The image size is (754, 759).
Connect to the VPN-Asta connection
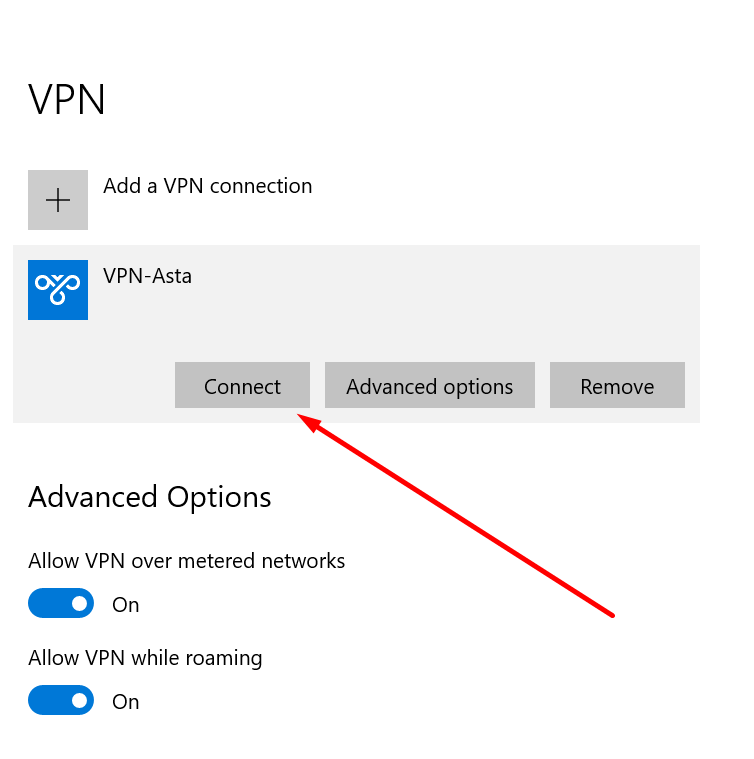[x=242, y=386]
